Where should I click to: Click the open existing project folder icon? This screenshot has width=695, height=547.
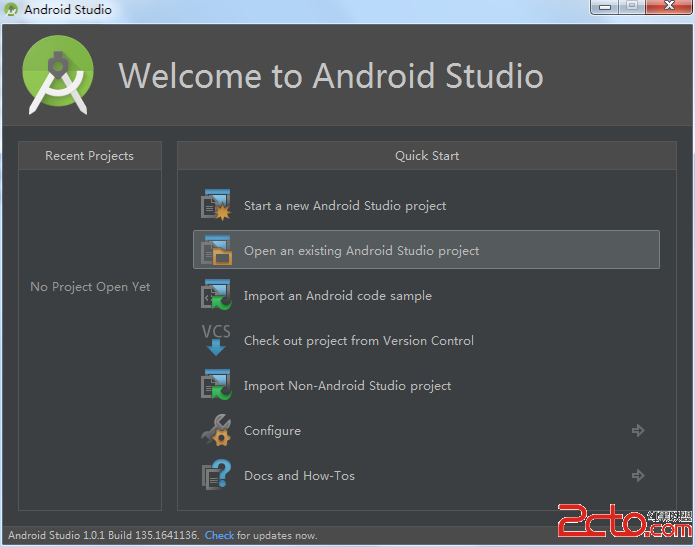216,250
